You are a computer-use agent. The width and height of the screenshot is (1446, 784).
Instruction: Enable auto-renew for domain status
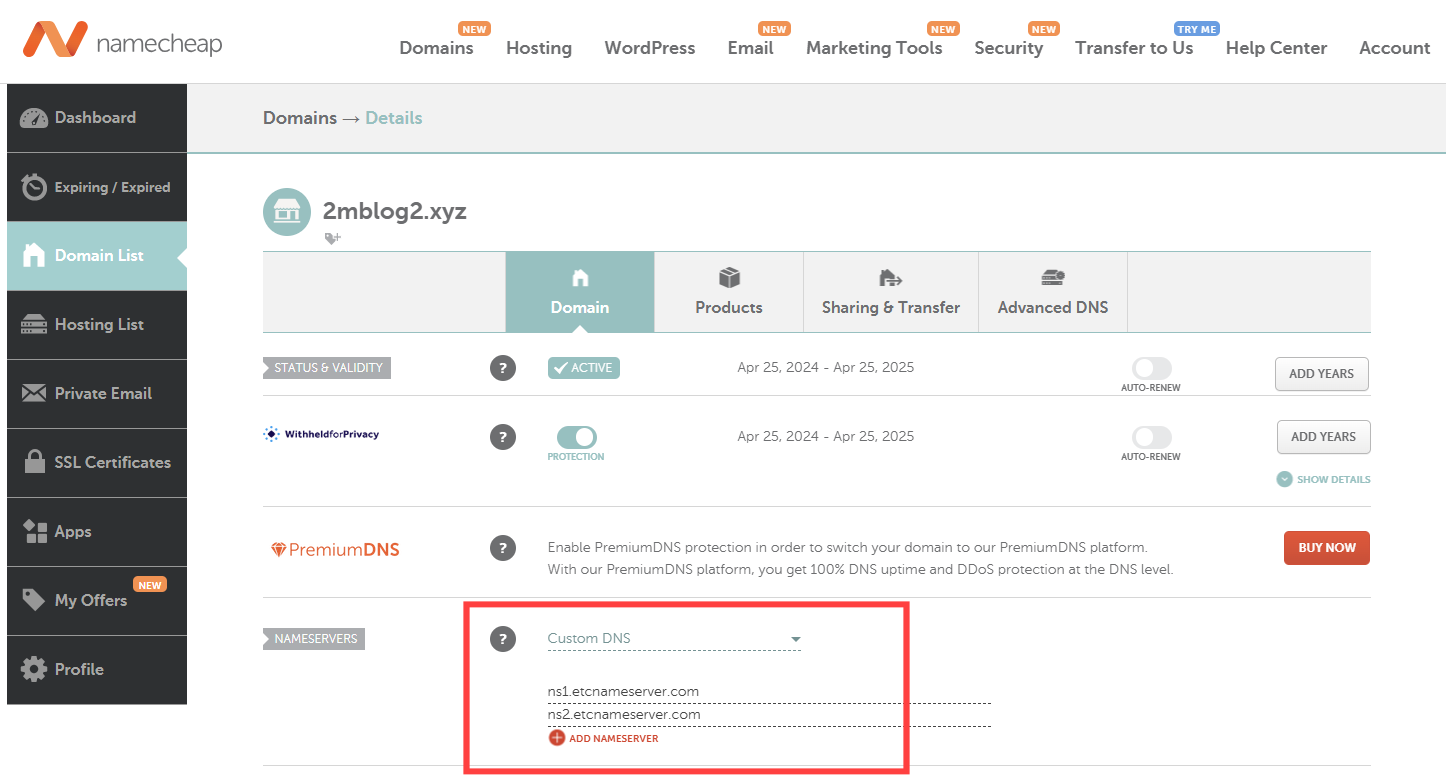1151,369
